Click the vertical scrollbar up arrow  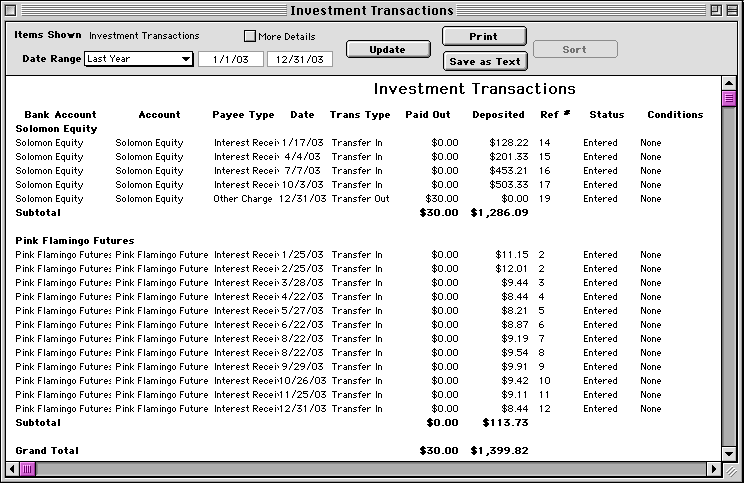point(729,83)
